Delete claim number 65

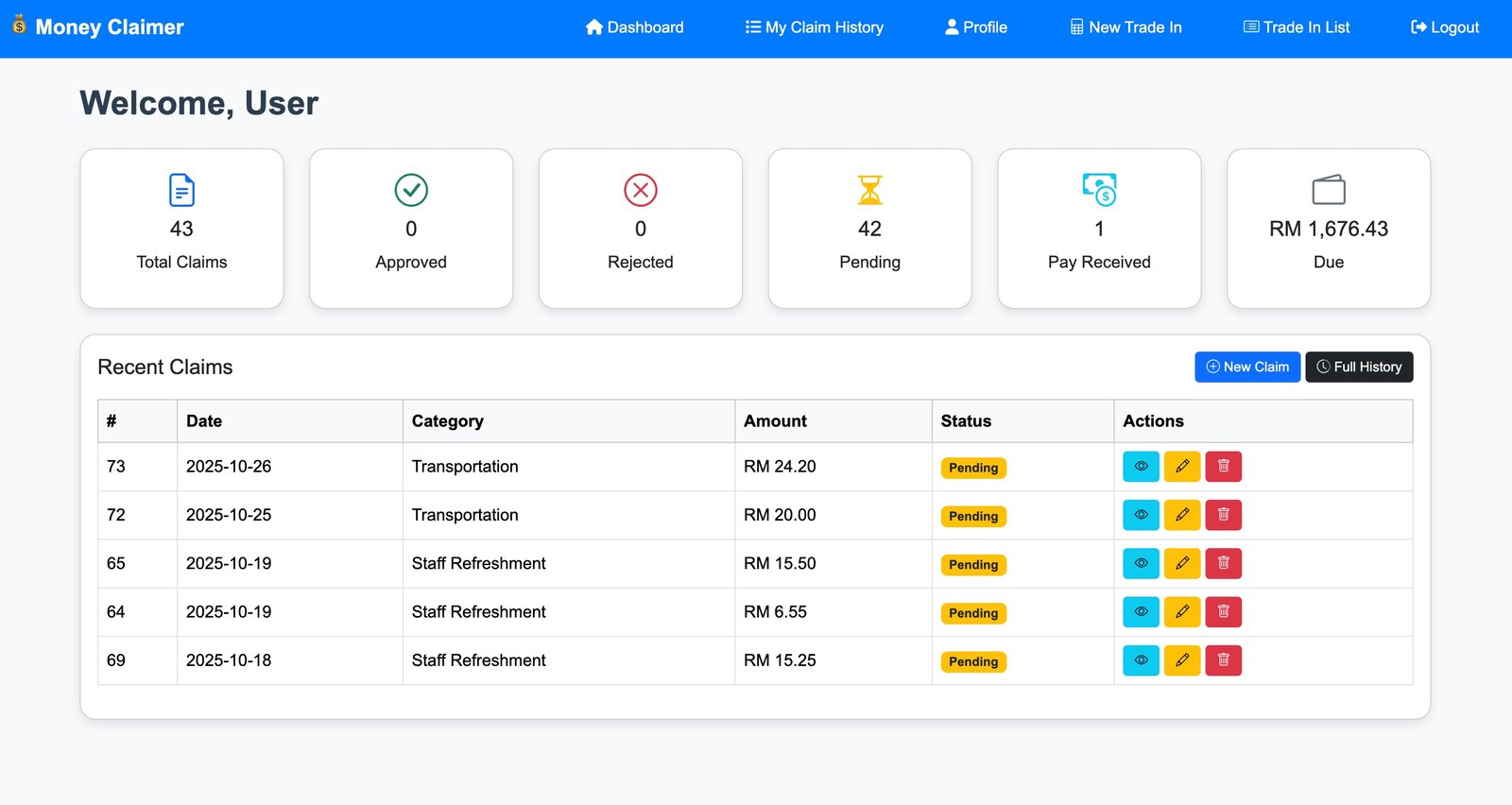[1223, 564]
